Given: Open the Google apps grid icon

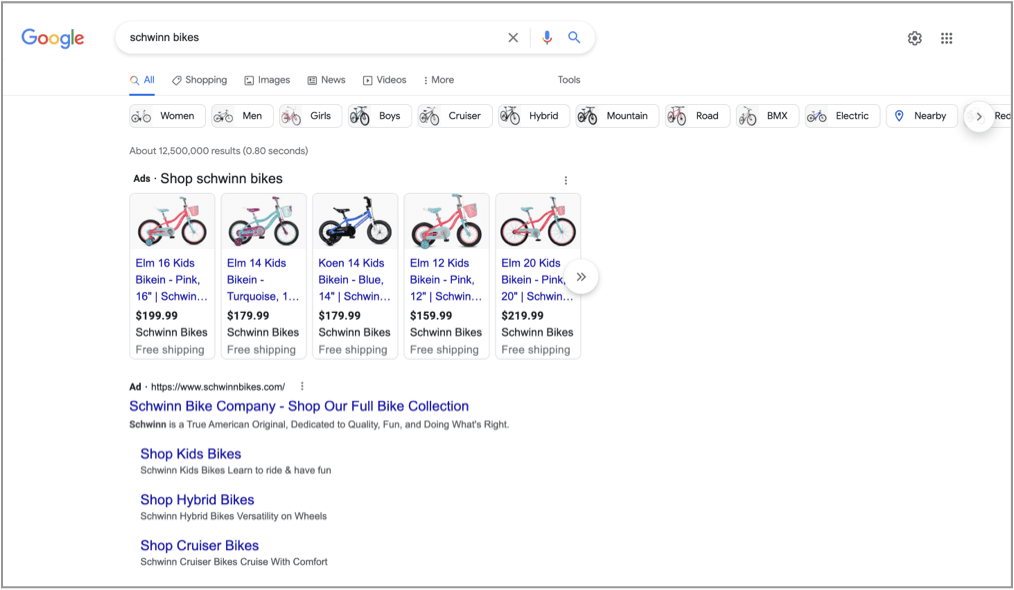Looking at the screenshot, I should pos(947,38).
